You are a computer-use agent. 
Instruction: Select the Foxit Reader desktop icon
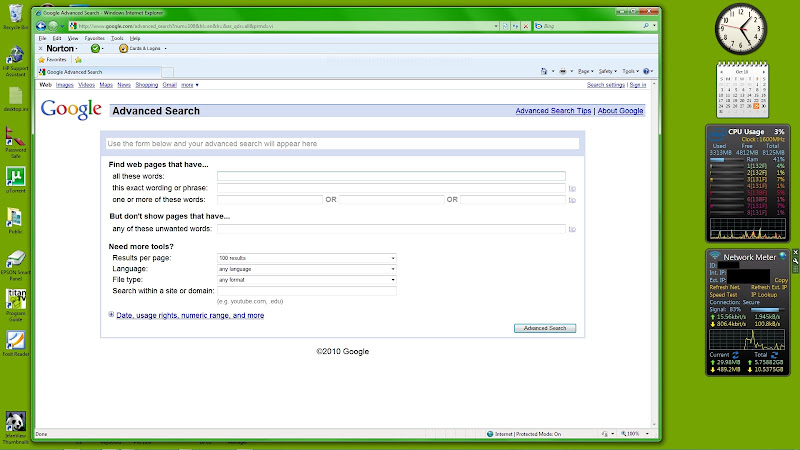(x=15, y=343)
